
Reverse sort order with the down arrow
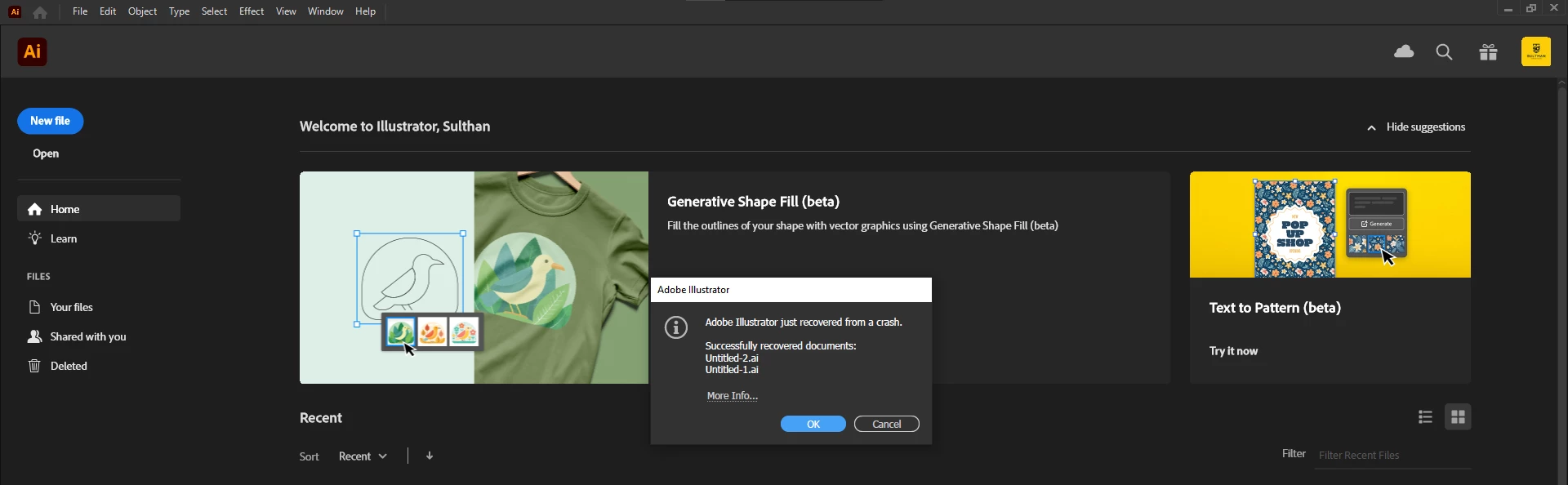click(x=430, y=456)
